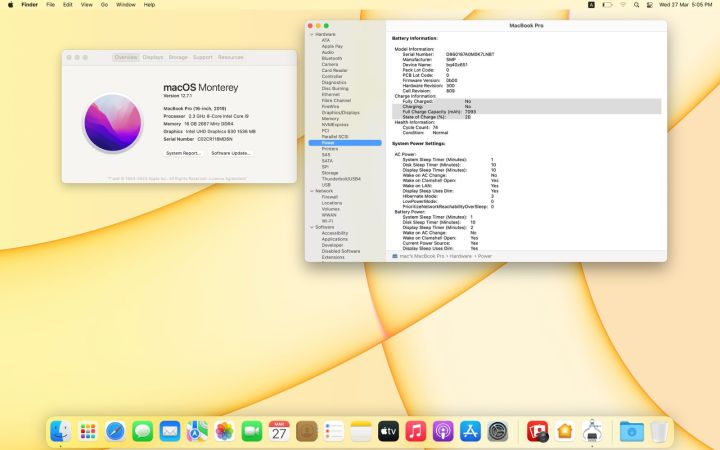The width and height of the screenshot is (720, 450).
Task: Select Audio in the Hardware list
Action: (328, 52)
